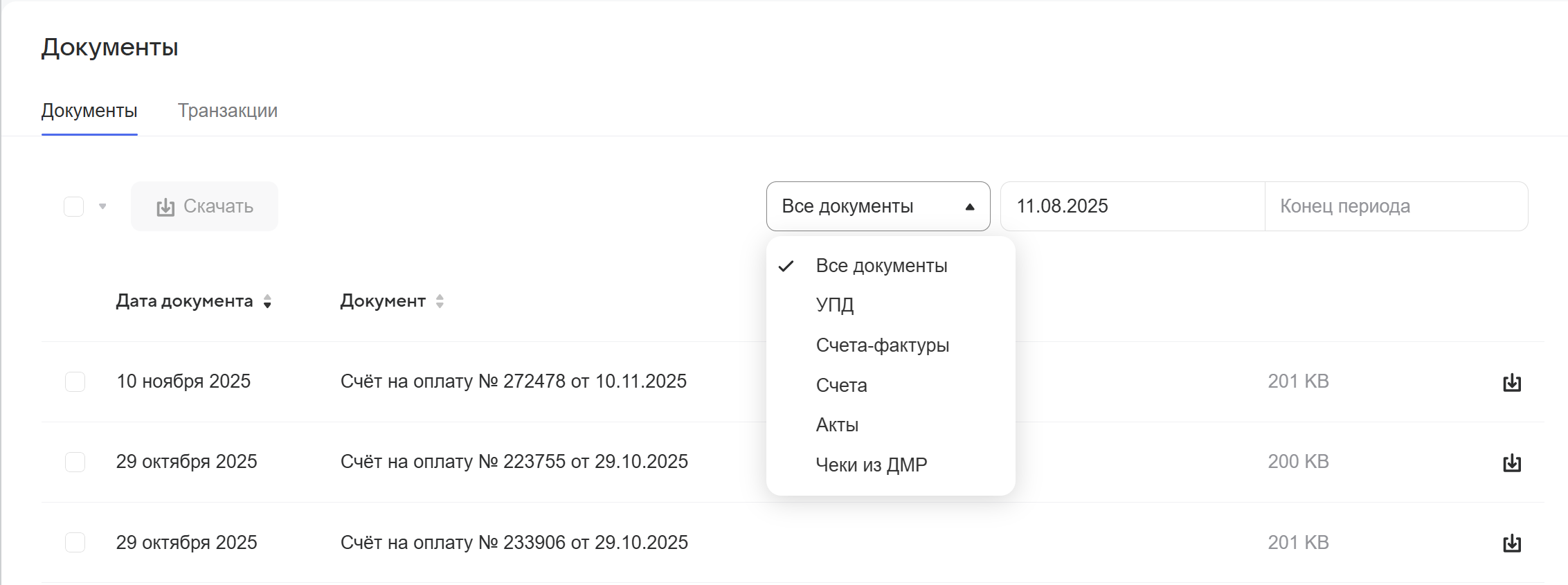Switch to the Транзакции tab
Image resolution: width=1568 pixels, height=585 pixels.
point(227,111)
